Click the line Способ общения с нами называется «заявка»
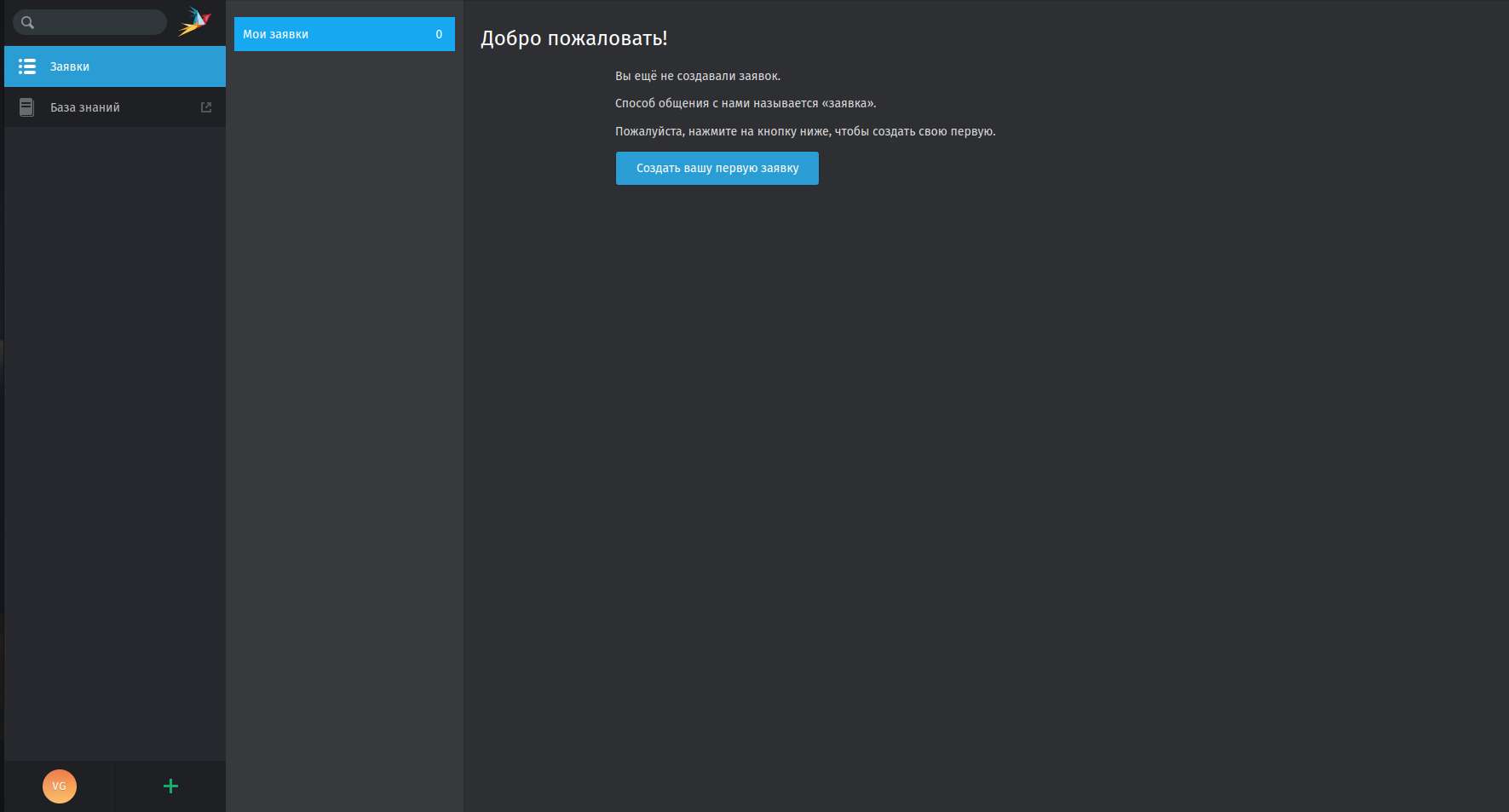1509x812 pixels. point(745,103)
